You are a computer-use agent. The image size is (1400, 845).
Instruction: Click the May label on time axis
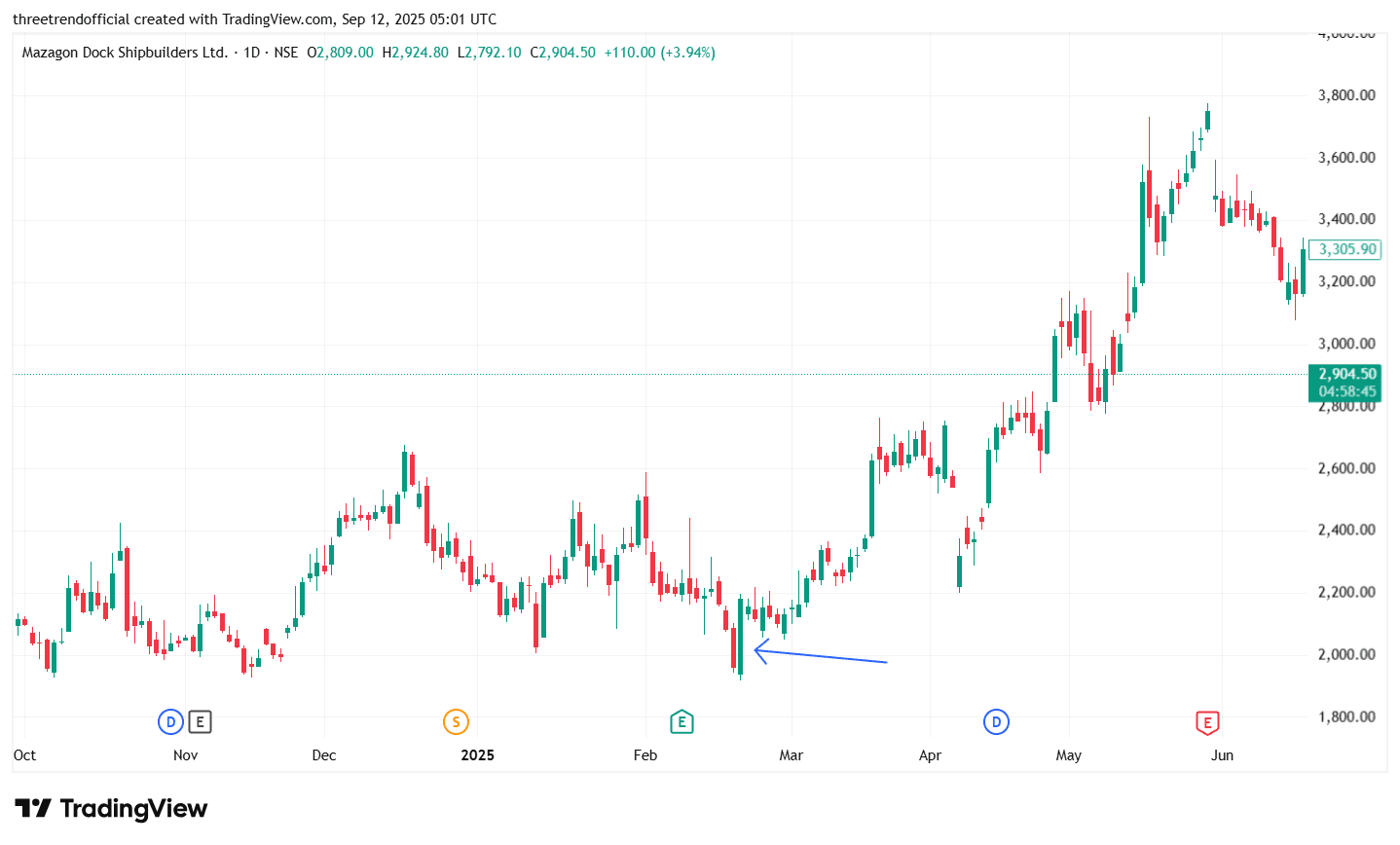(x=1069, y=755)
